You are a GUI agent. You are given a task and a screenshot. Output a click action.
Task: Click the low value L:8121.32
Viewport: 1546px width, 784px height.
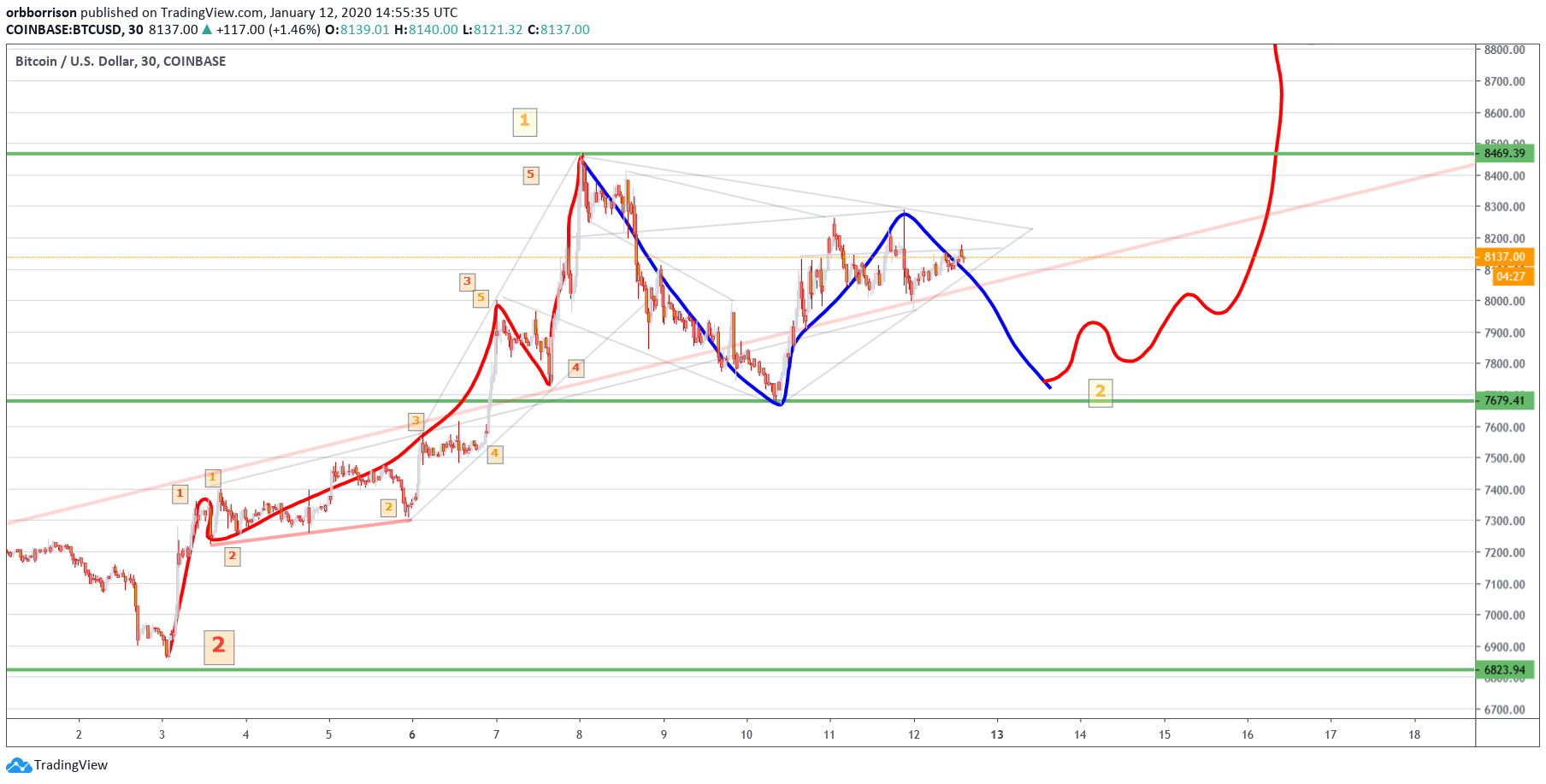point(493,30)
